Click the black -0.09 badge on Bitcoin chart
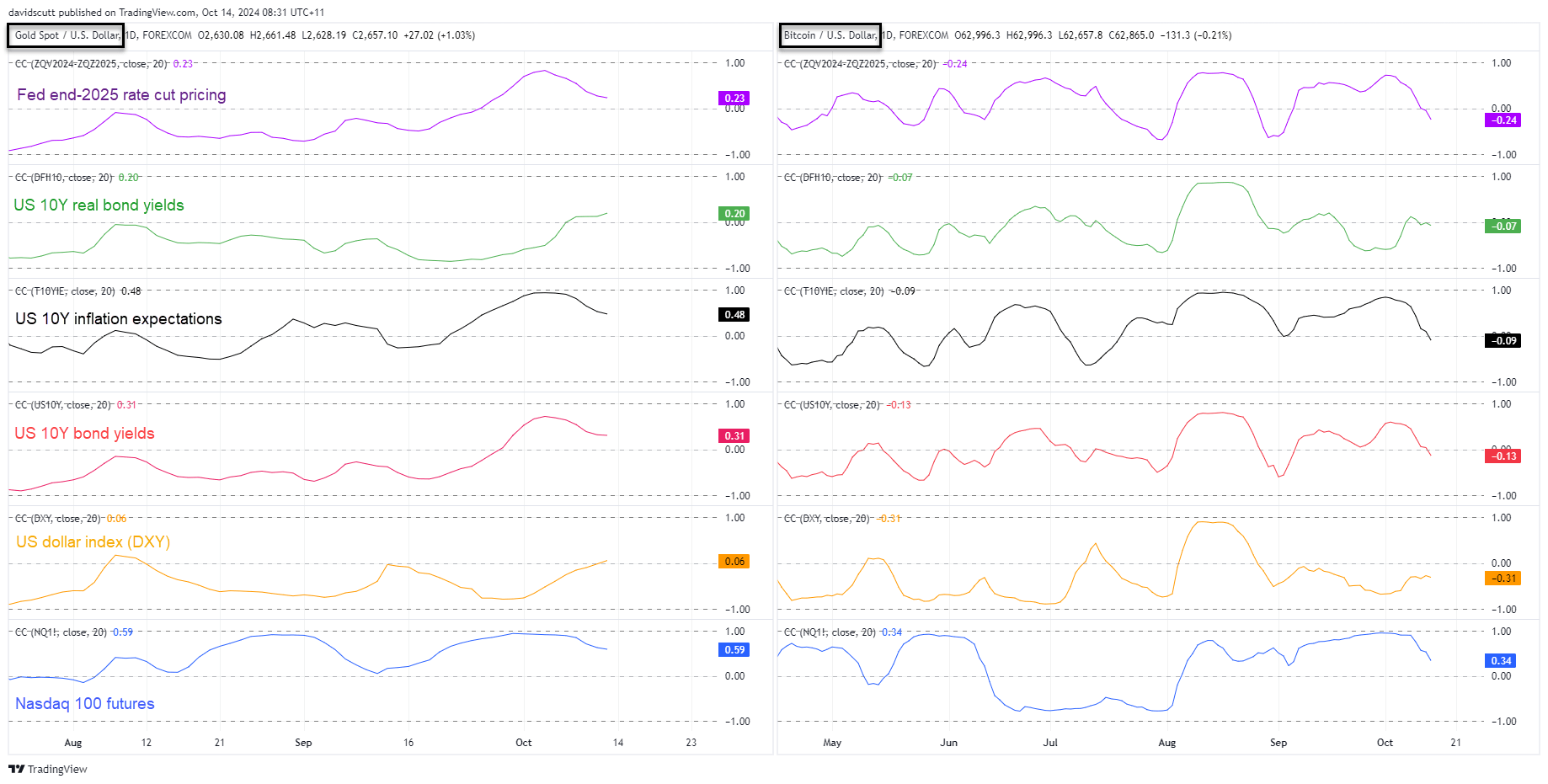This screenshot has width=1548, height=784. click(x=1503, y=341)
